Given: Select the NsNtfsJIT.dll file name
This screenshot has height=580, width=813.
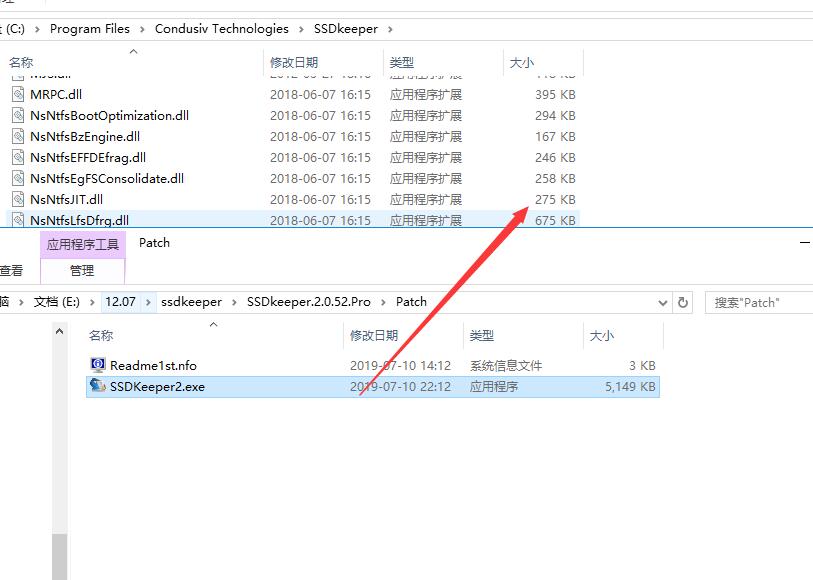Looking at the screenshot, I should [x=66, y=199].
